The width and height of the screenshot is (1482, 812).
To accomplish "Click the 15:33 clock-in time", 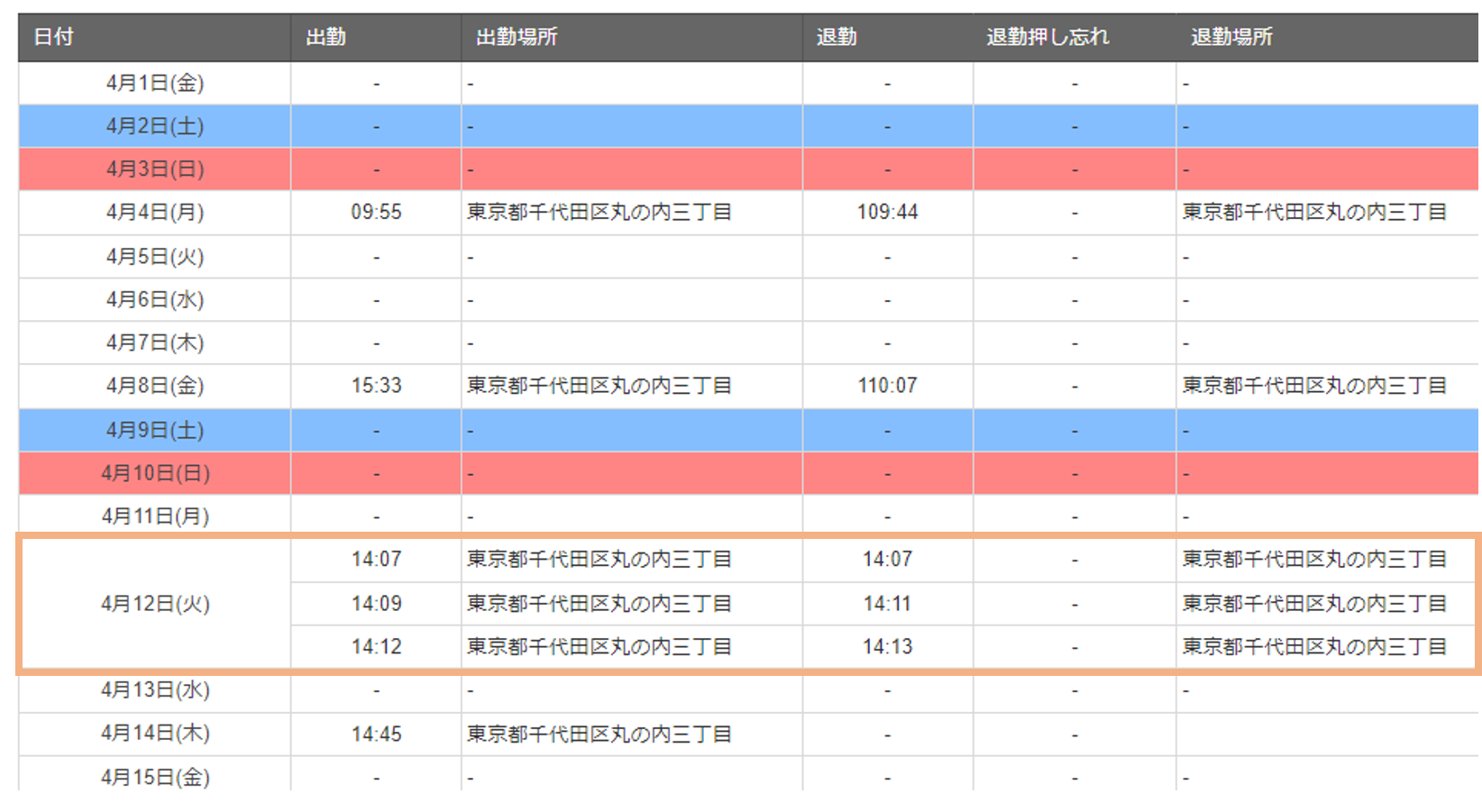I will tap(376, 387).
